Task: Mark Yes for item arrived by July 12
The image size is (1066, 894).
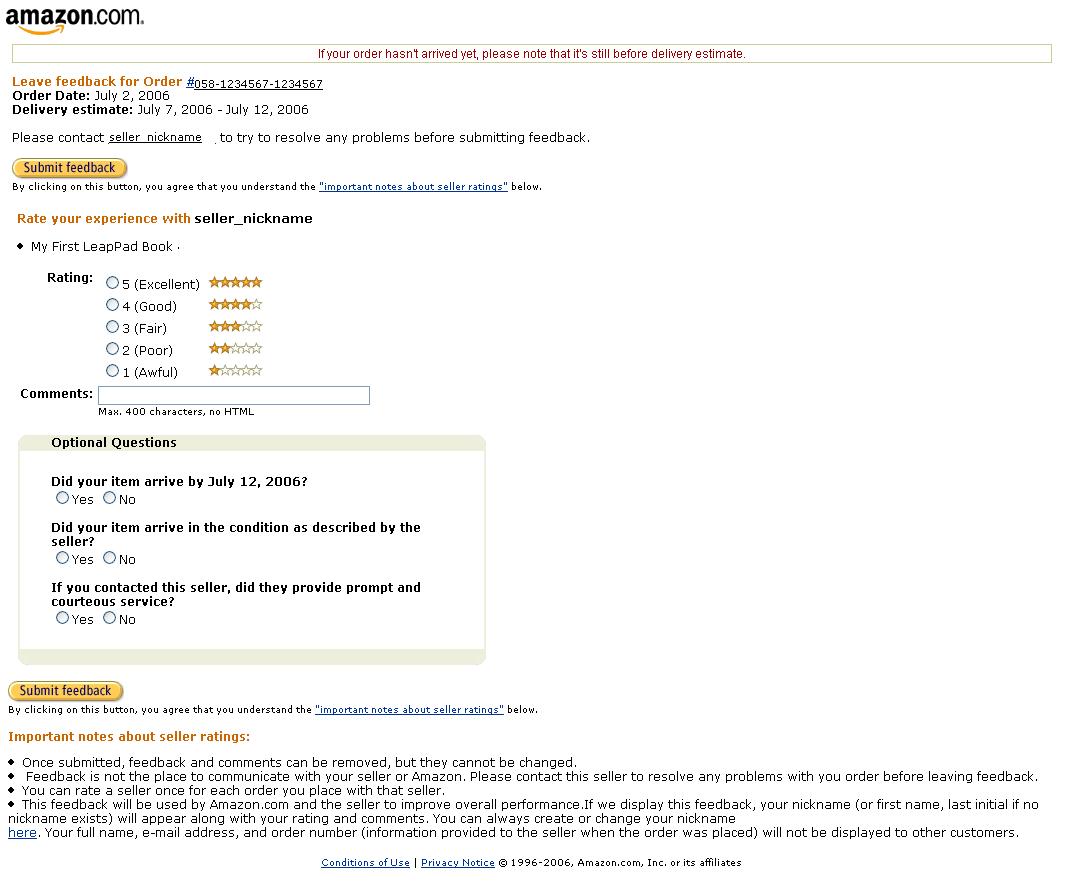Action: coord(62,498)
